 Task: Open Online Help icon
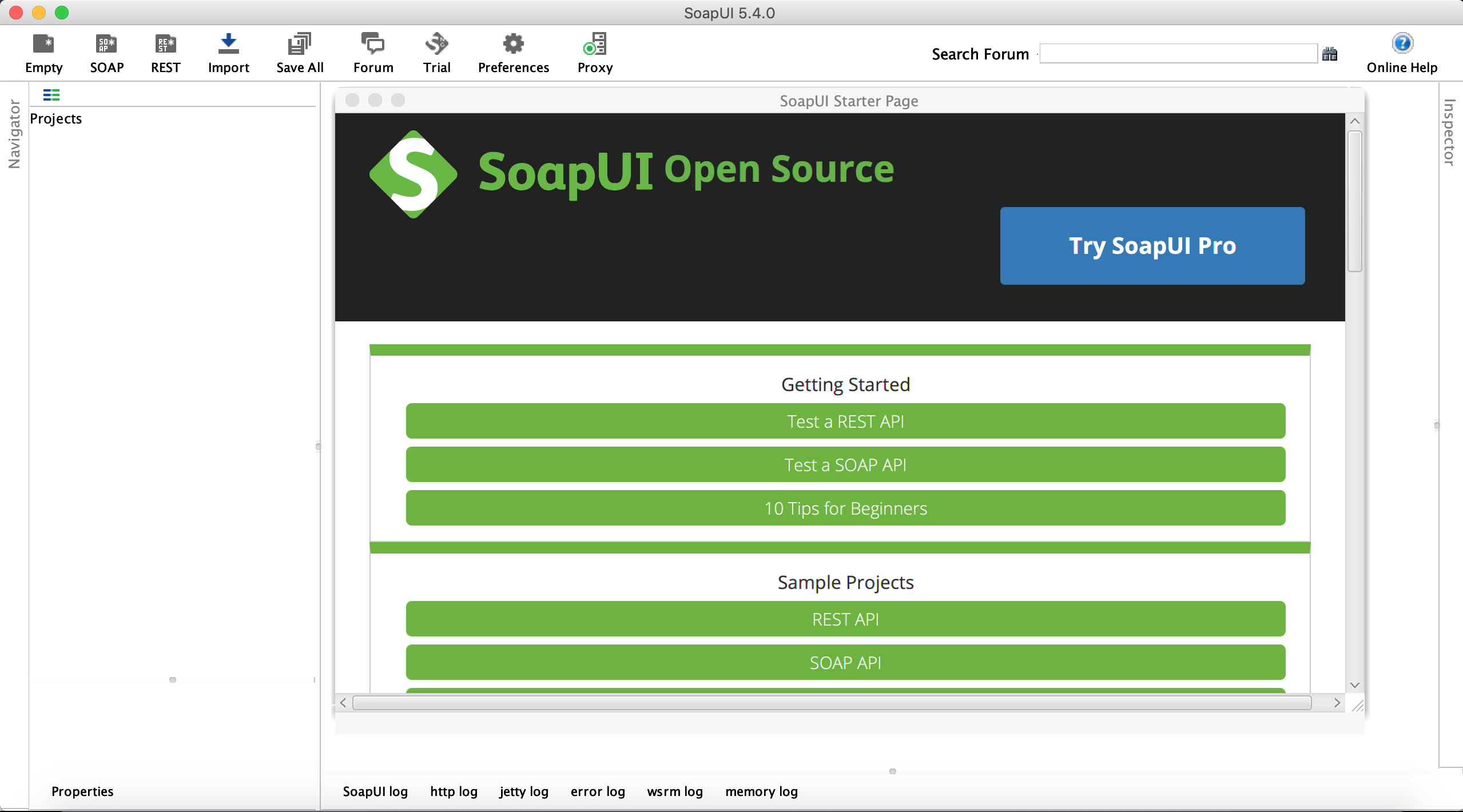click(1402, 43)
